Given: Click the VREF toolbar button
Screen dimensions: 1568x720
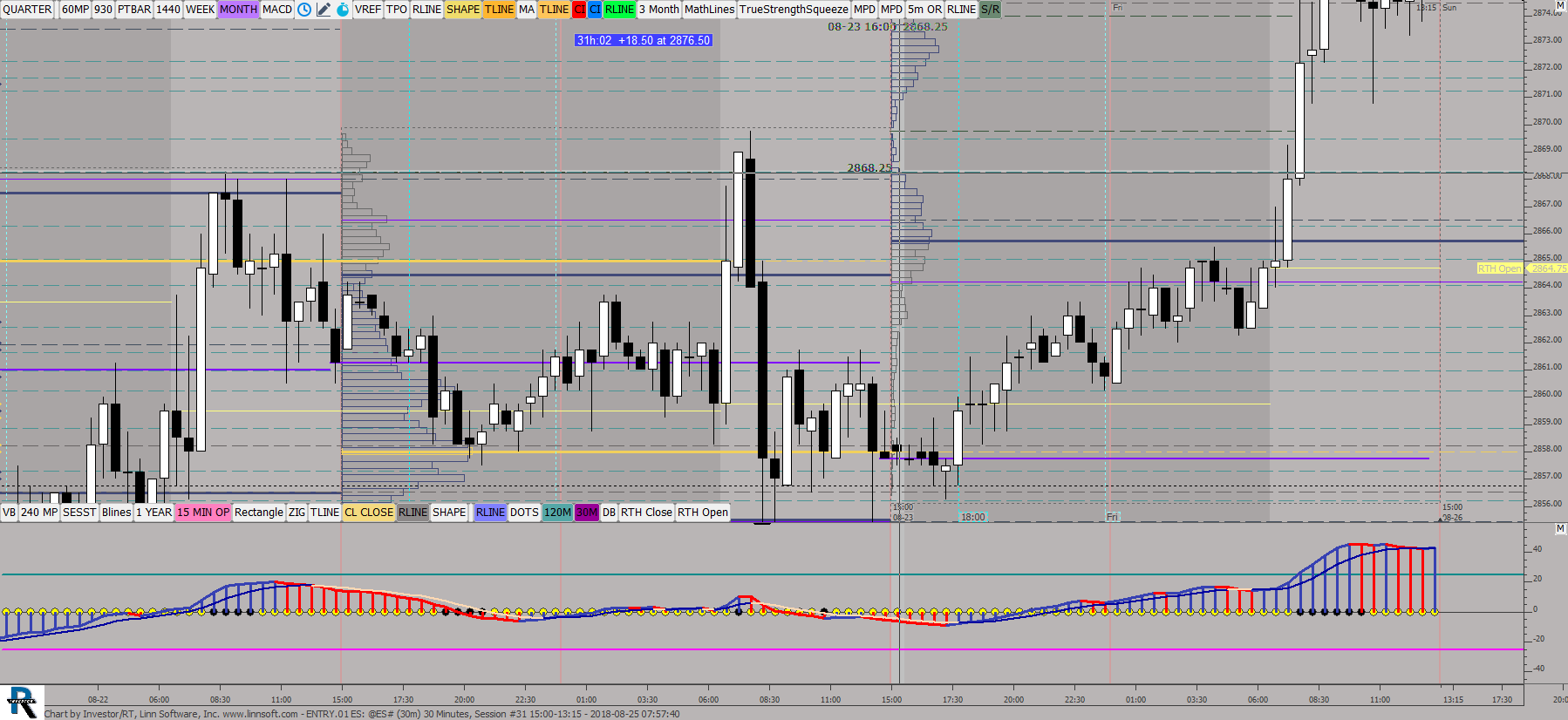Looking at the screenshot, I should (x=368, y=10).
